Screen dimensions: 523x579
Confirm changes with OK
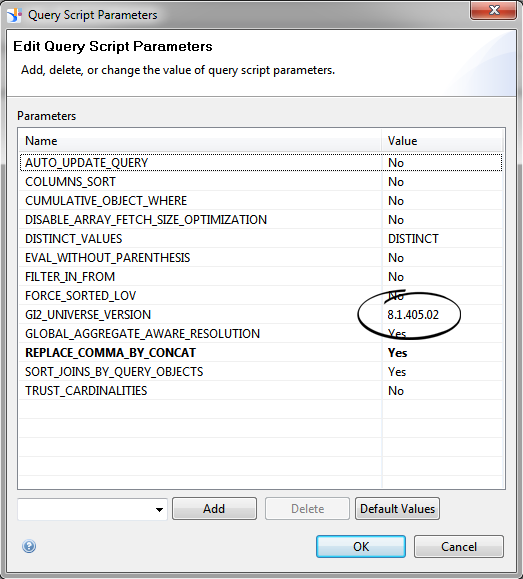point(361,547)
